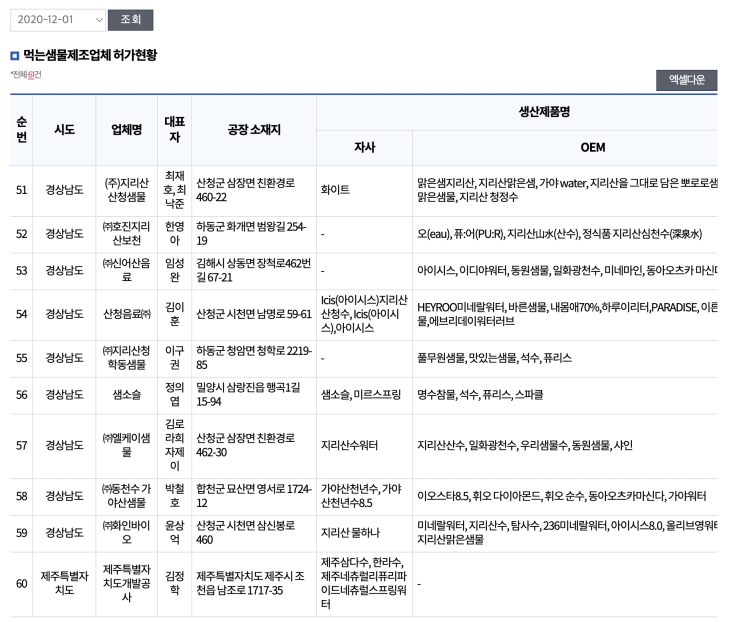This screenshot has width=743, height=622.
Task: Click row number 60
Action: click(21, 583)
